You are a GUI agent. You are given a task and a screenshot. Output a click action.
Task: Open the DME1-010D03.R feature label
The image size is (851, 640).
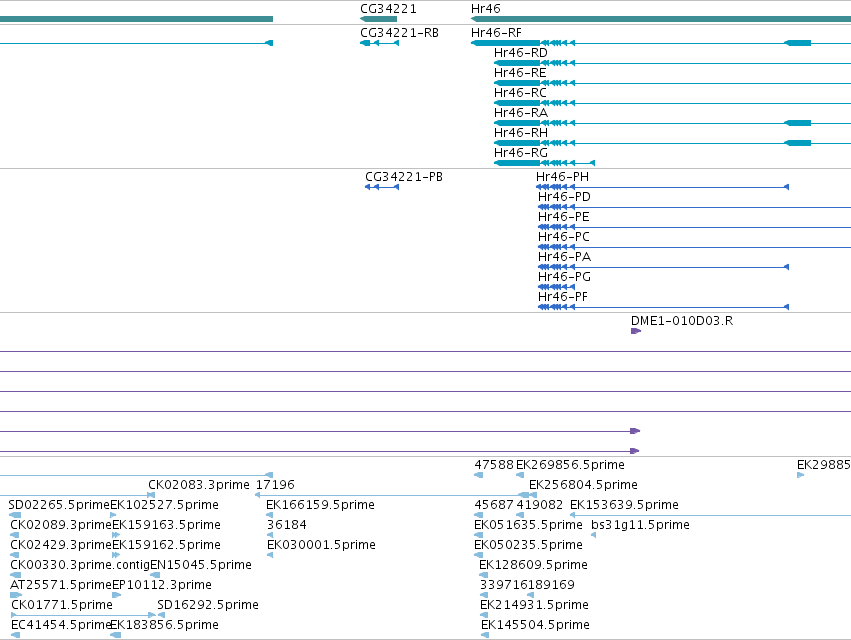click(682, 321)
